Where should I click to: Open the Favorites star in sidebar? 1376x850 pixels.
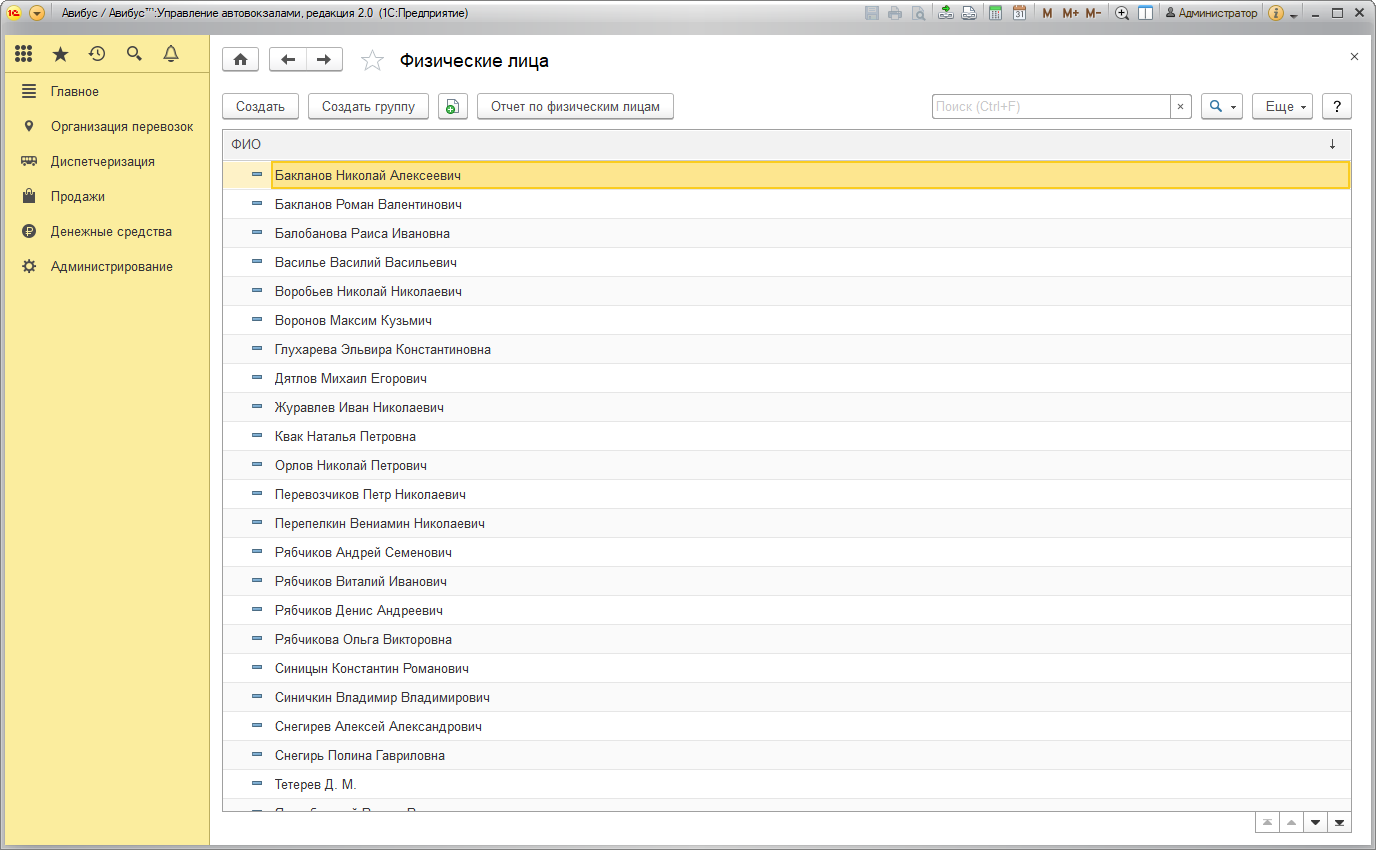(x=60, y=54)
